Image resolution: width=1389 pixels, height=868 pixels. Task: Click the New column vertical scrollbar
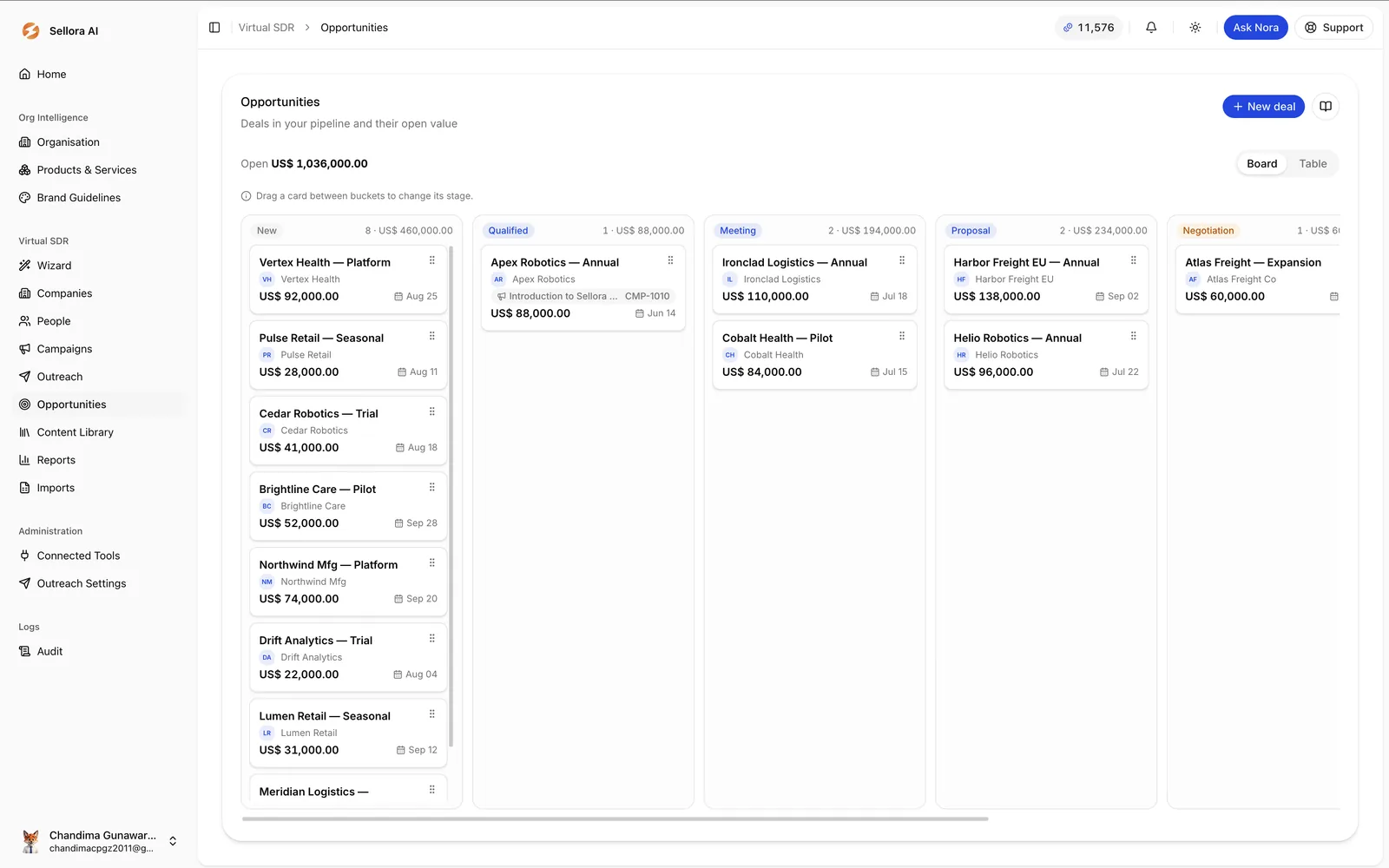[x=451, y=495]
